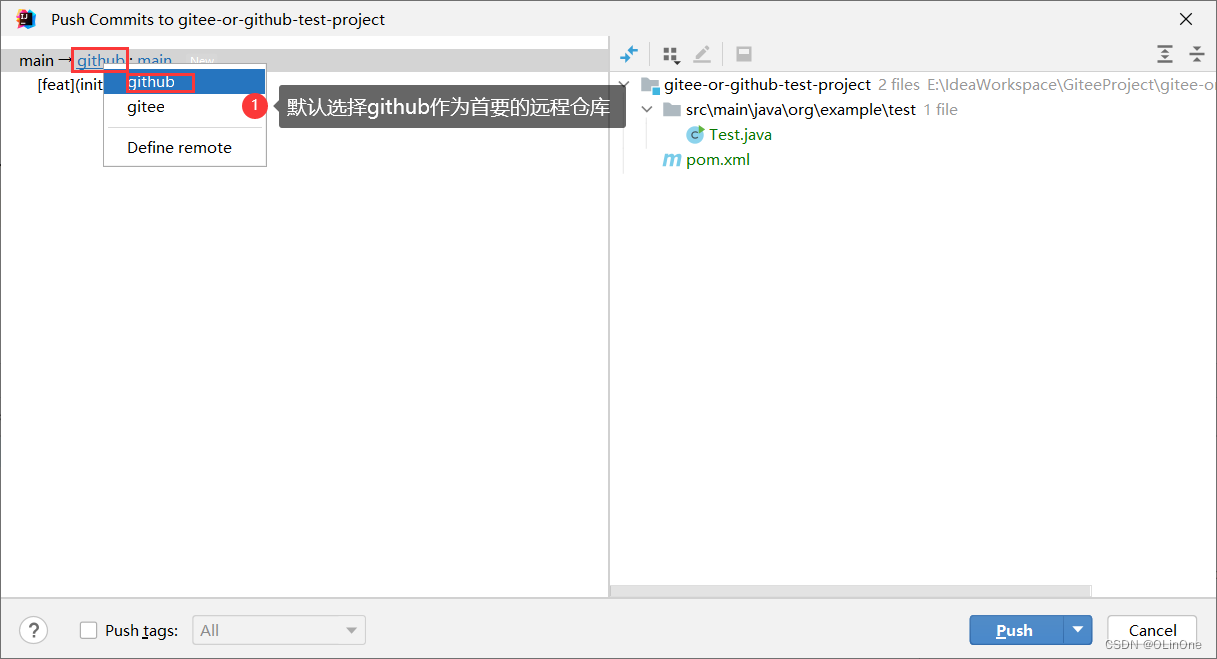The image size is (1217, 659).
Task: Select the github remote option
Action: click(185, 82)
